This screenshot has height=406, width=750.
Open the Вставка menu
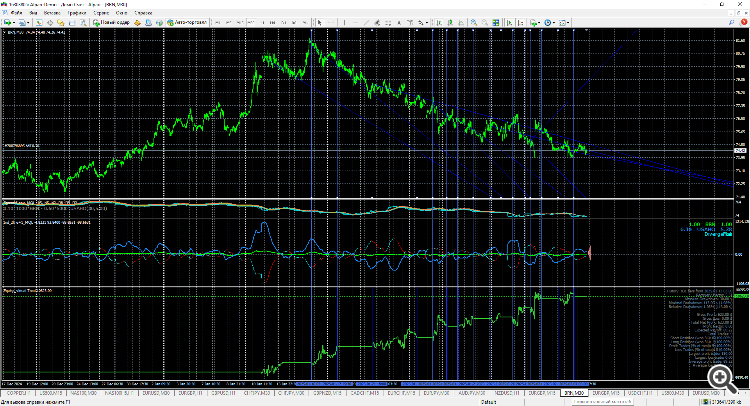(x=52, y=13)
